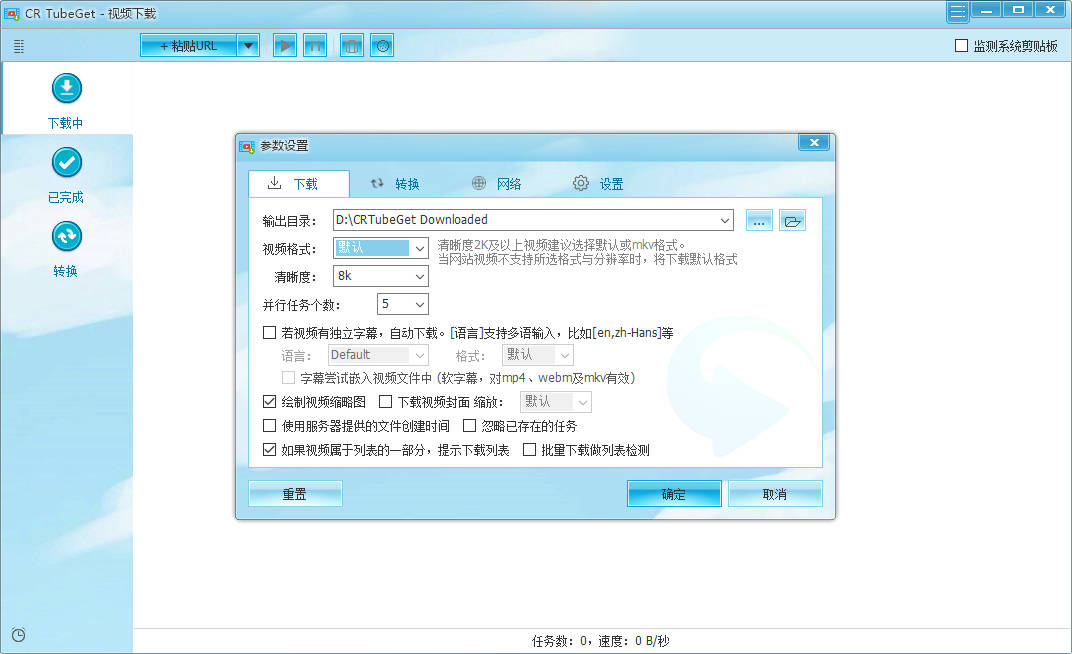Uncheck 如果视频属于列表的一部分 option
Image resolution: width=1072 pixels, height=654 pixels.
269,450
